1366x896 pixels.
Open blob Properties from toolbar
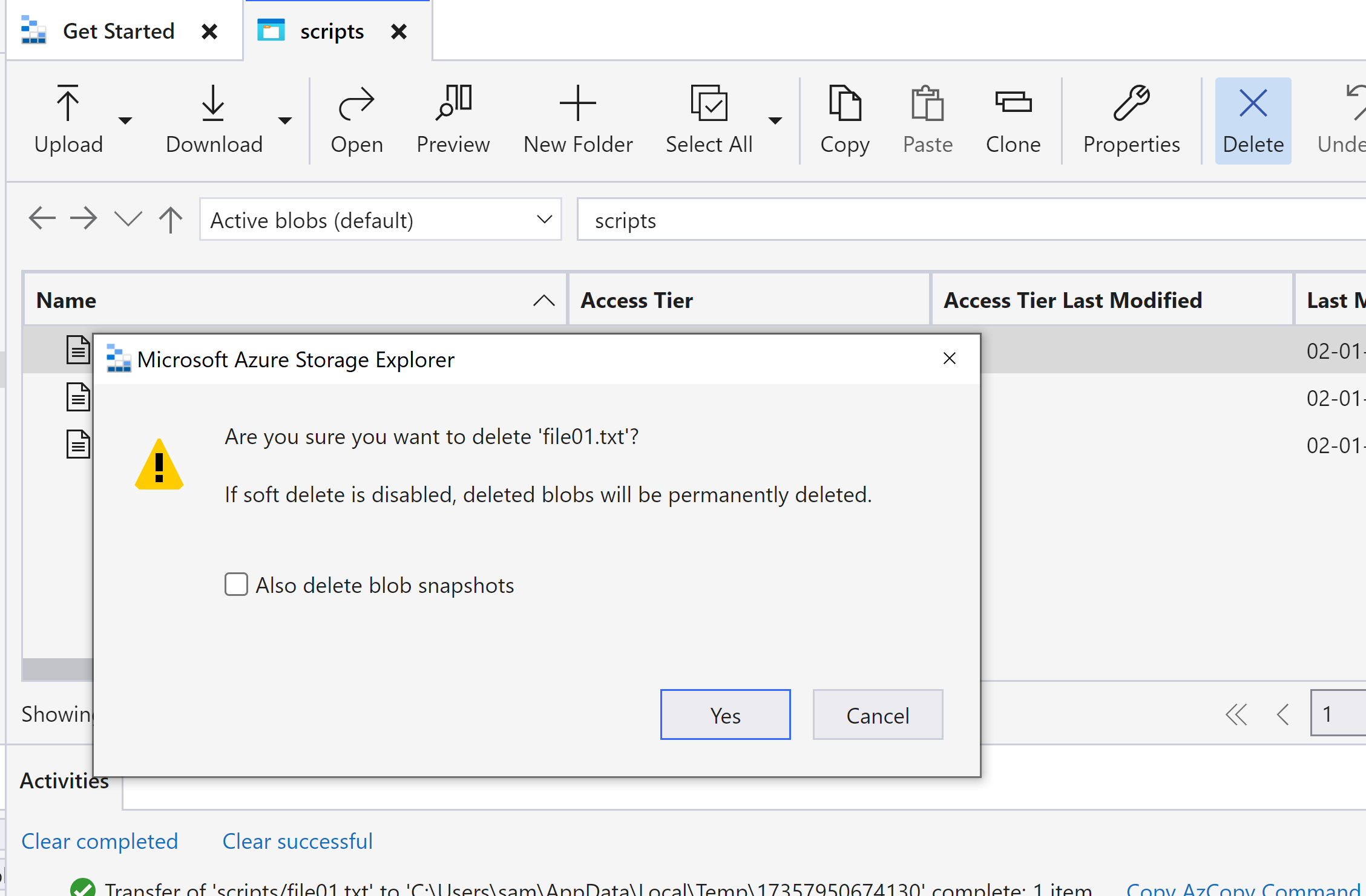point(1131,120)
